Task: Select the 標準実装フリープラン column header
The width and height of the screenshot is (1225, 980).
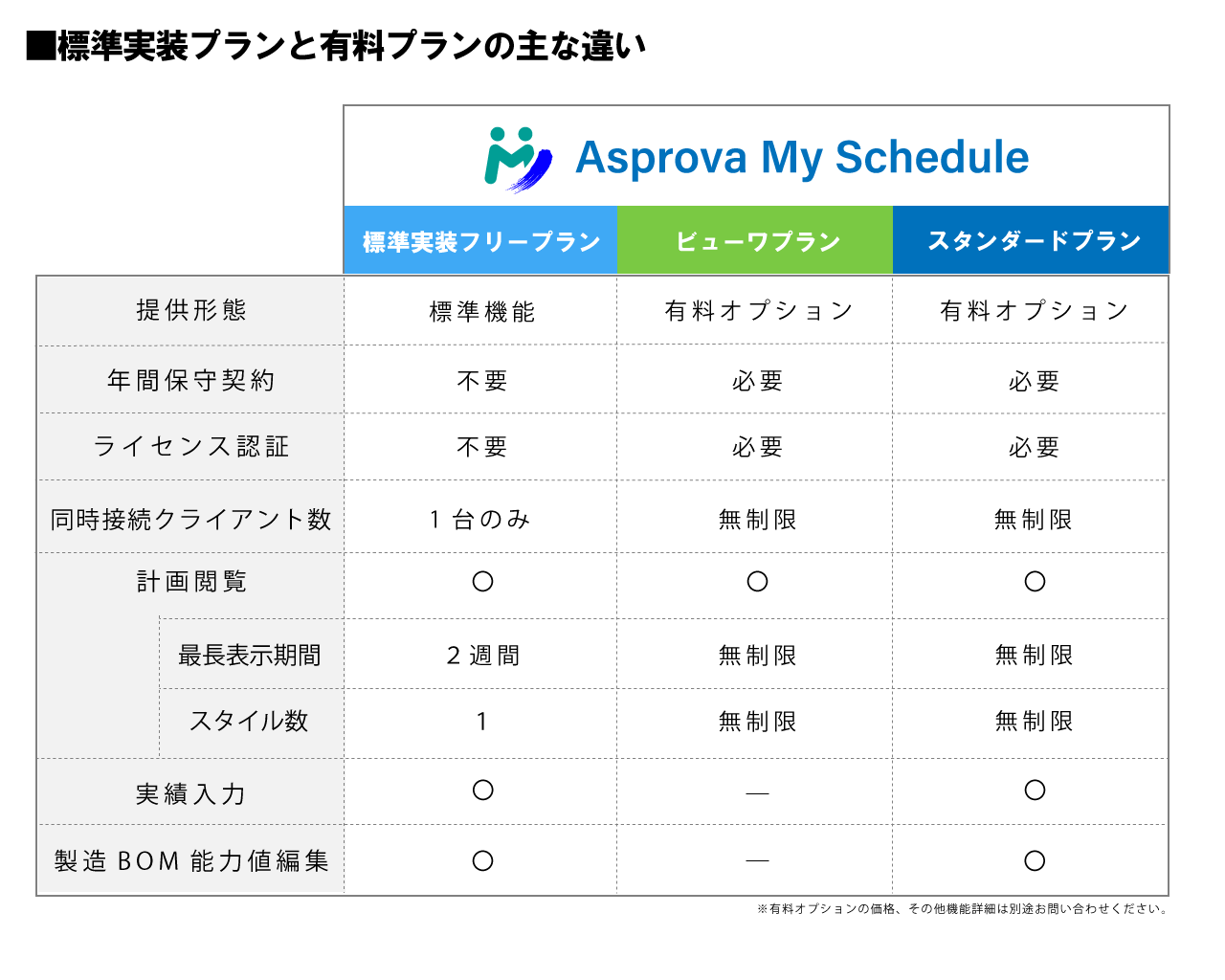Action: click(481, 241)
